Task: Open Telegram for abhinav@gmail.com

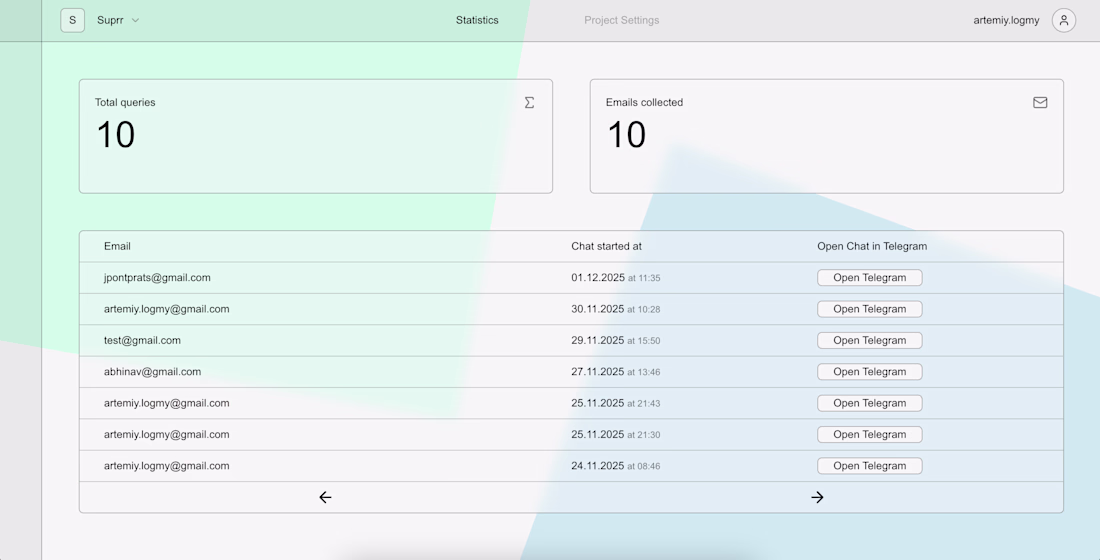Action: (x=869, y=372)
